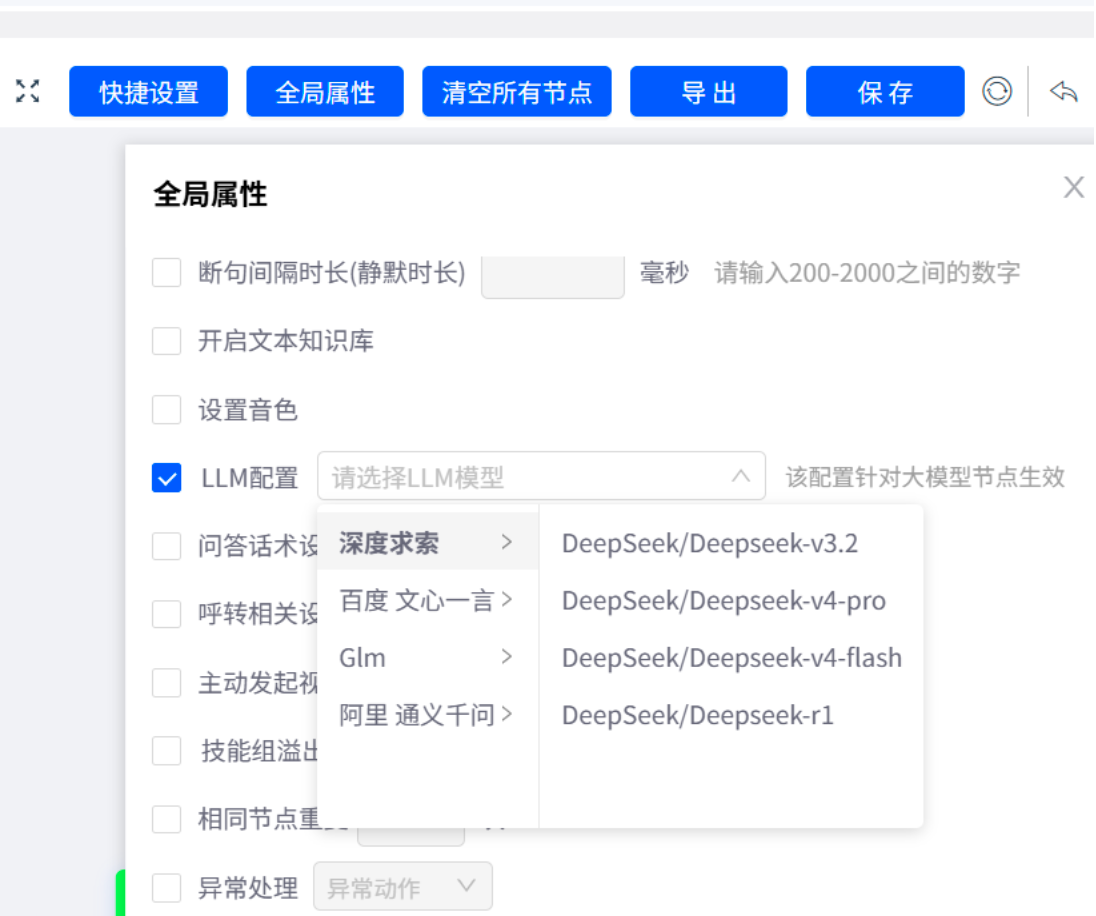Viewport: 1096px width, 916px height.
Task: Click the circular refresh icon
Action: coord(997,91)
